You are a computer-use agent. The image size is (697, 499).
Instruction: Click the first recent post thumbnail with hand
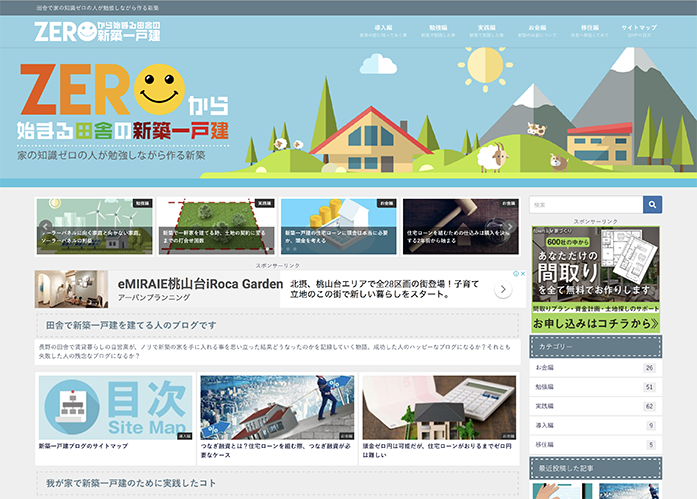coord(563,491)
